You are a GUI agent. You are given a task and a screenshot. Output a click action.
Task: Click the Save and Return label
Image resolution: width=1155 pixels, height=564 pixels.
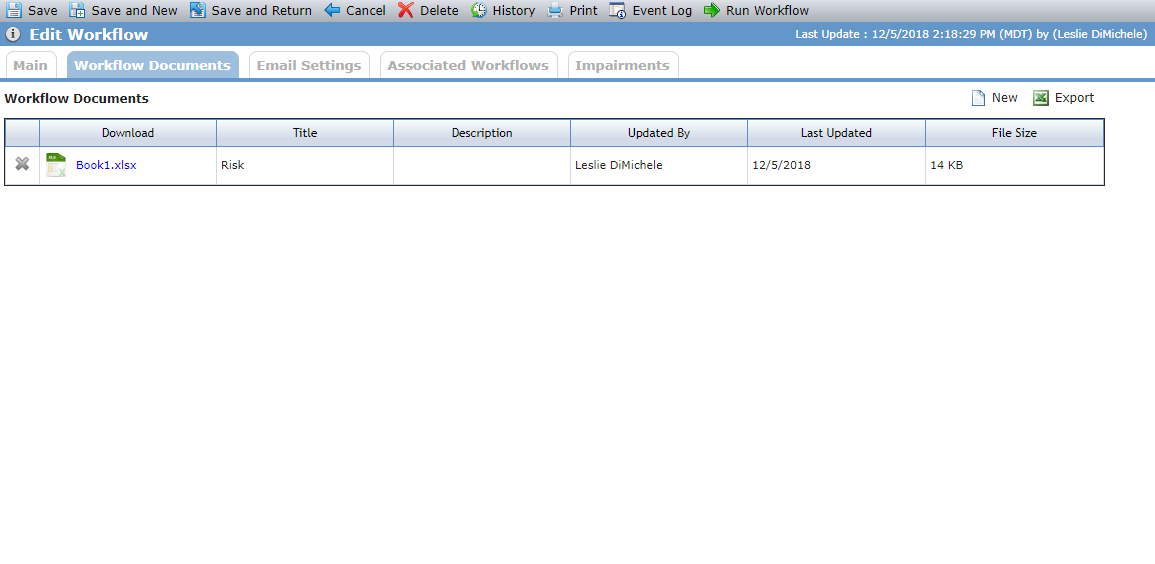coord(261,10)
